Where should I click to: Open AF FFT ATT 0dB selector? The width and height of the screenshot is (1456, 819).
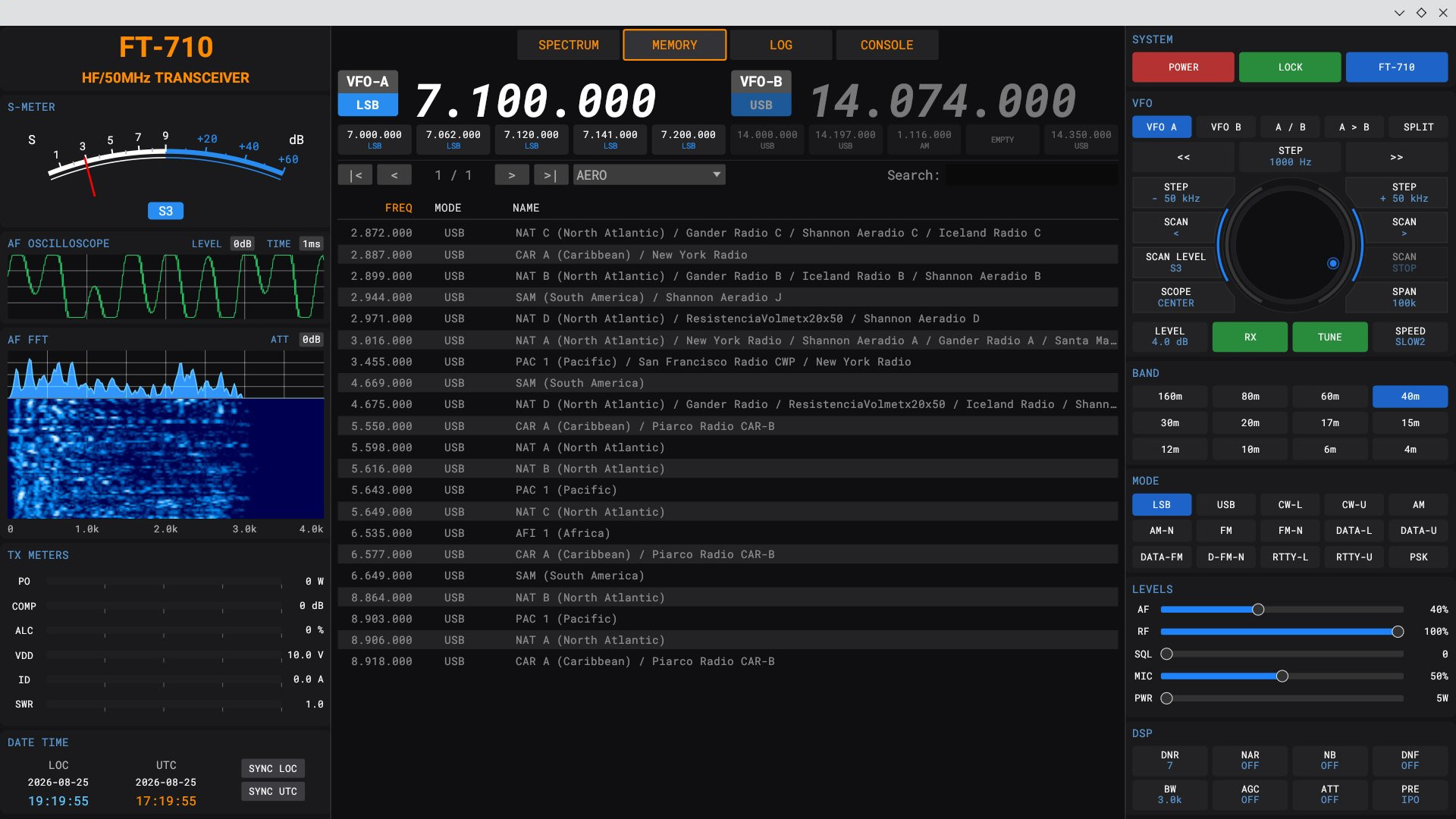pos(312,340)
